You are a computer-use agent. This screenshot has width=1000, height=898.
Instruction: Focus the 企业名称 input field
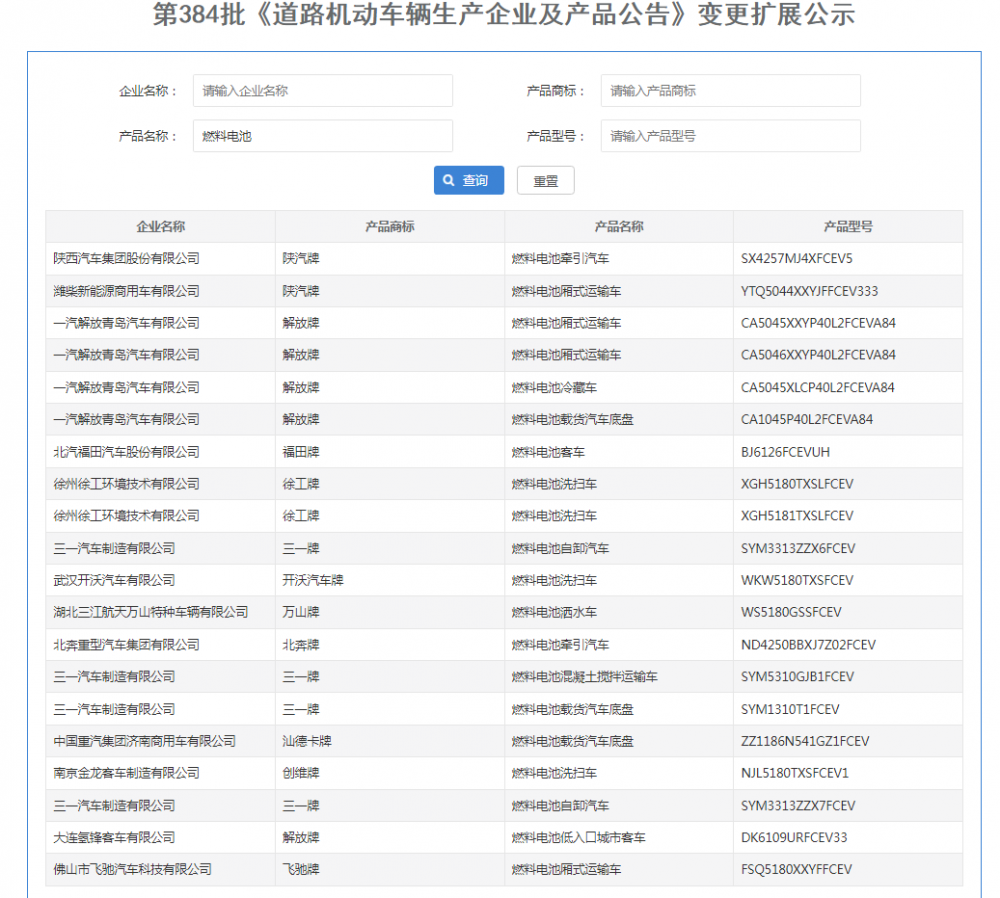[323, 91]
